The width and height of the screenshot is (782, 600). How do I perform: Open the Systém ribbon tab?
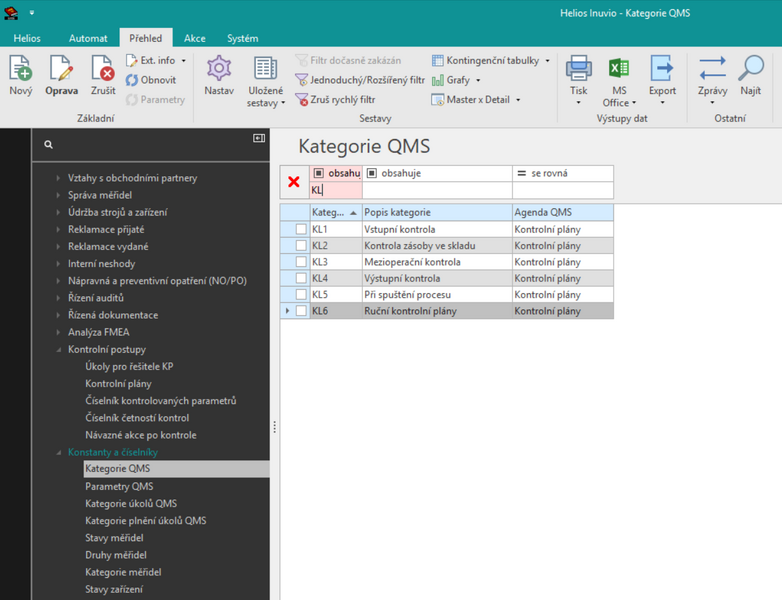[x=242, y=38]
